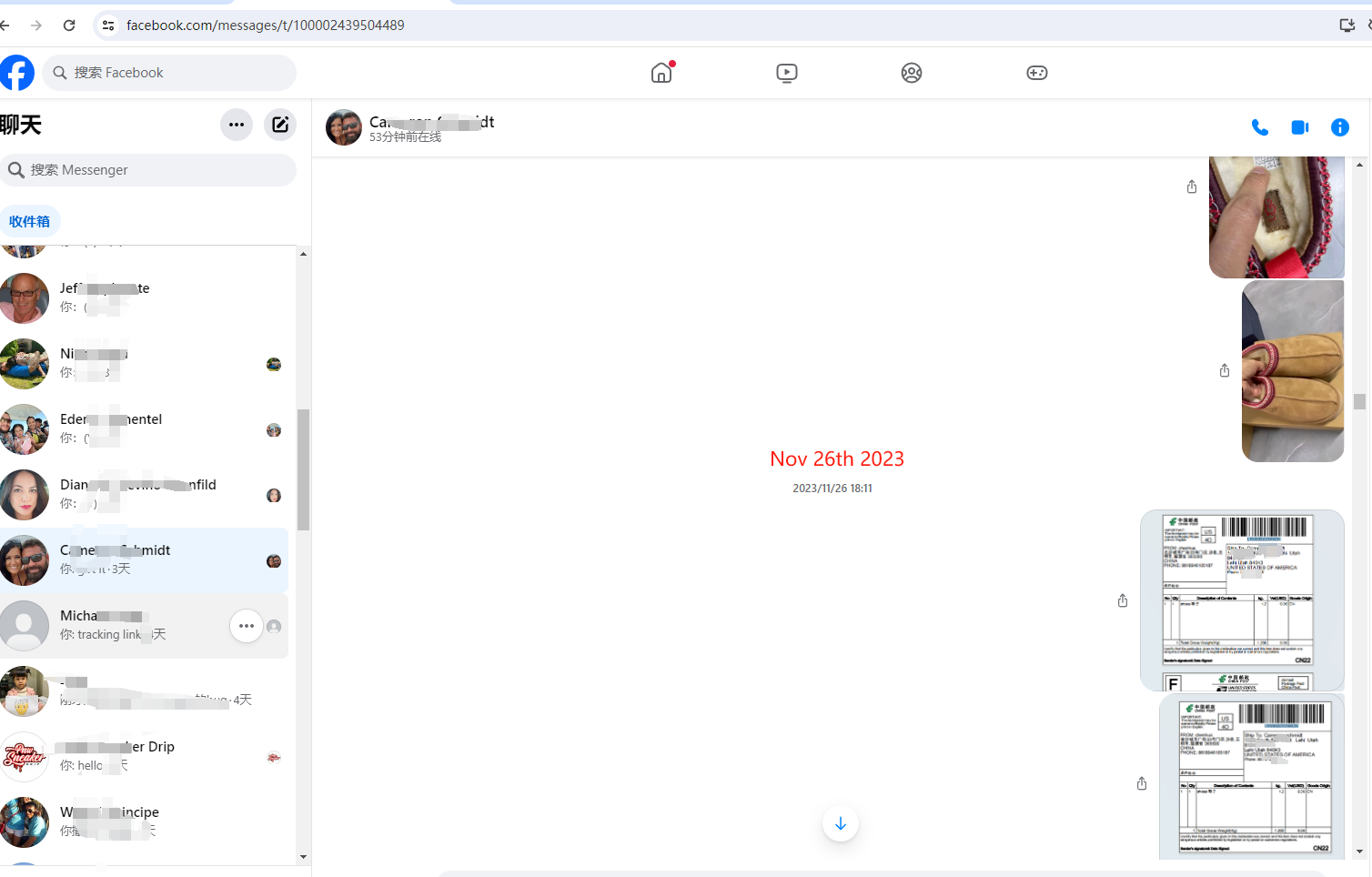This screenshot has width=1372, height=877.
Task: Open the Groups page icon
Action: [911, 73]
